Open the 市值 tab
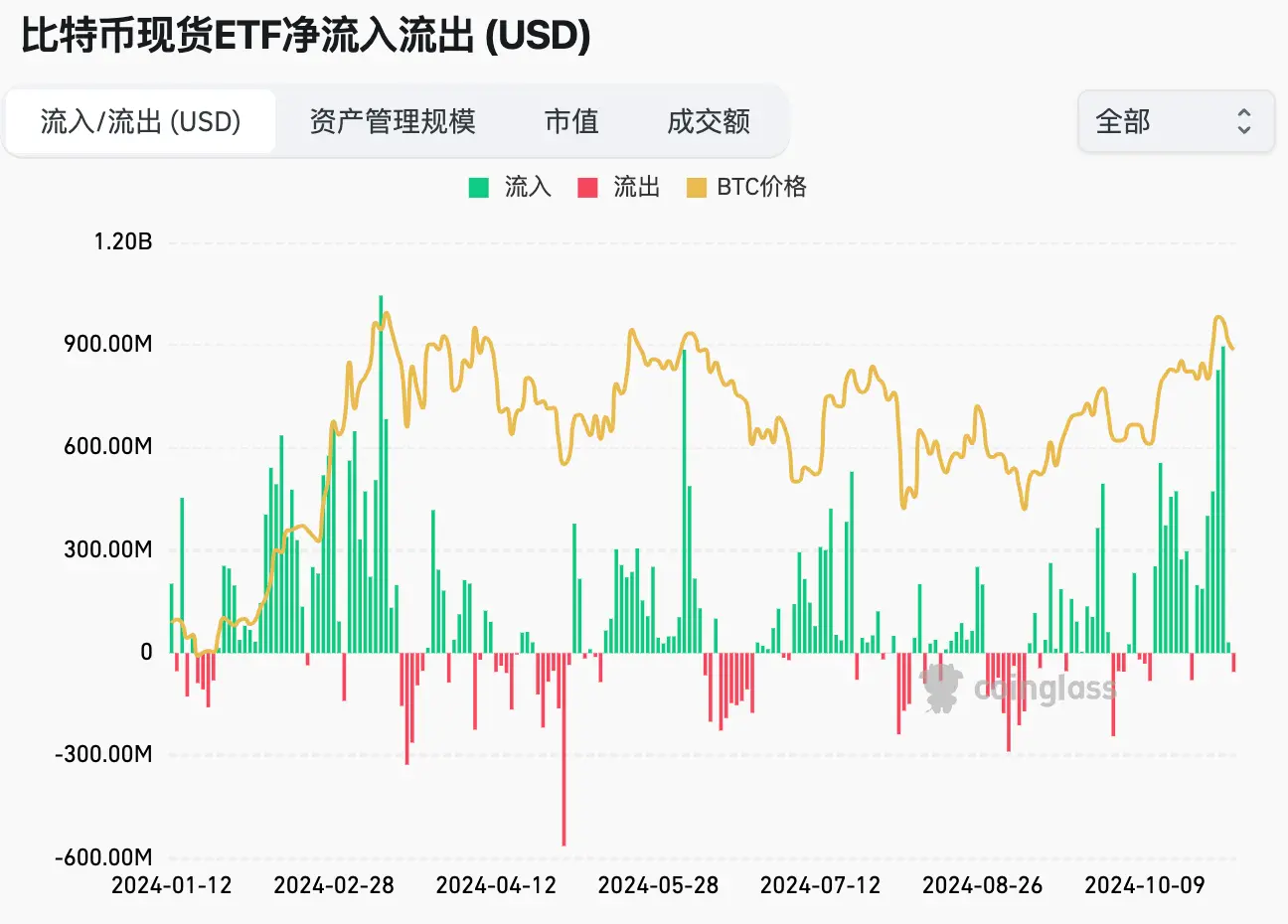 point(571,121)
